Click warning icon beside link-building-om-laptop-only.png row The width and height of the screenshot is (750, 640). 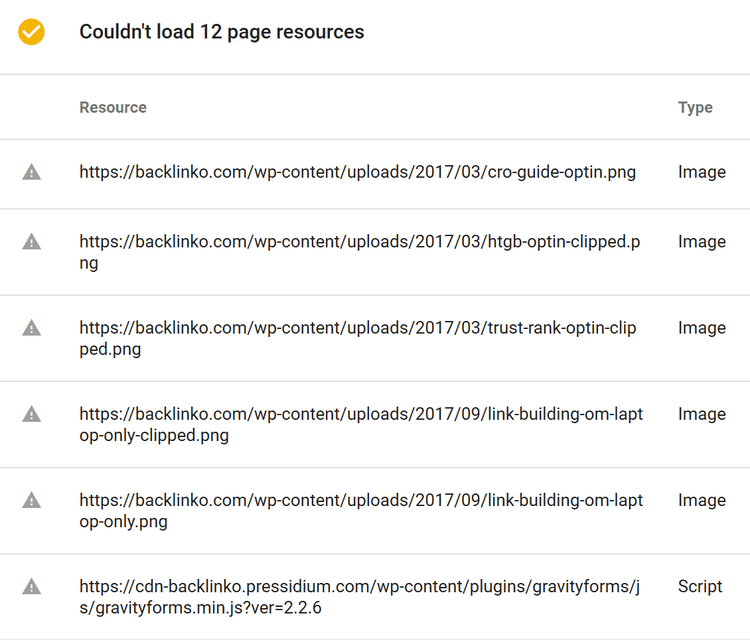[x=32, y=500]
